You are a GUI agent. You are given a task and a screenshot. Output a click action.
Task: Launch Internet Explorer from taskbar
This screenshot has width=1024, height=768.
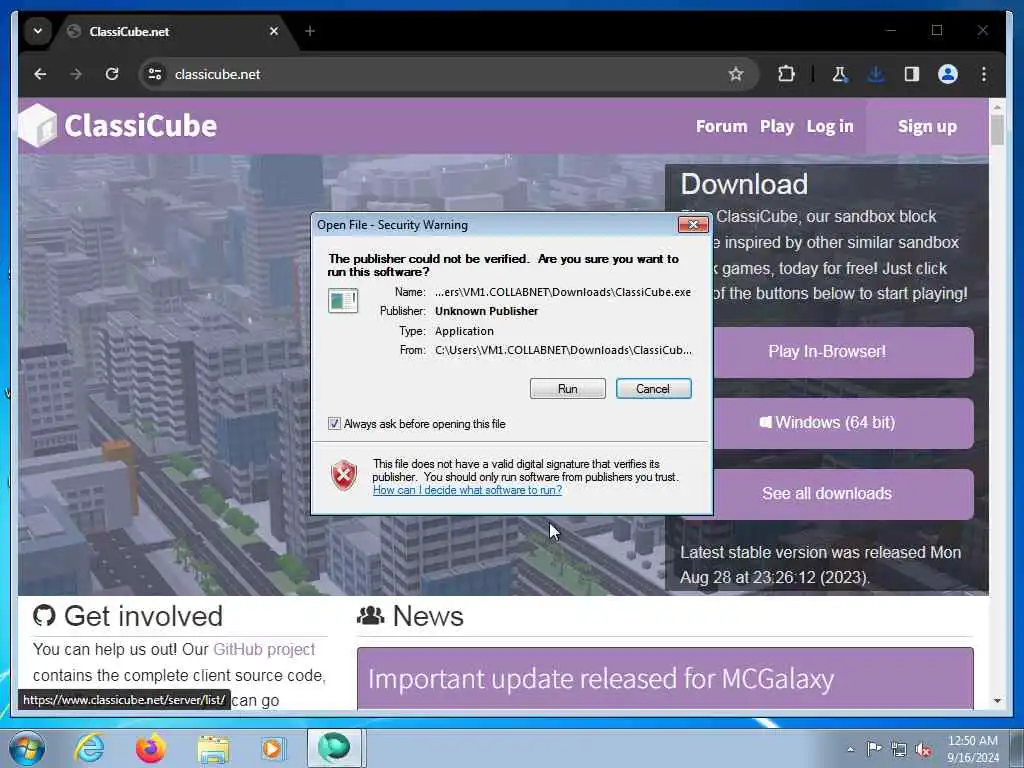coord(89,748)
